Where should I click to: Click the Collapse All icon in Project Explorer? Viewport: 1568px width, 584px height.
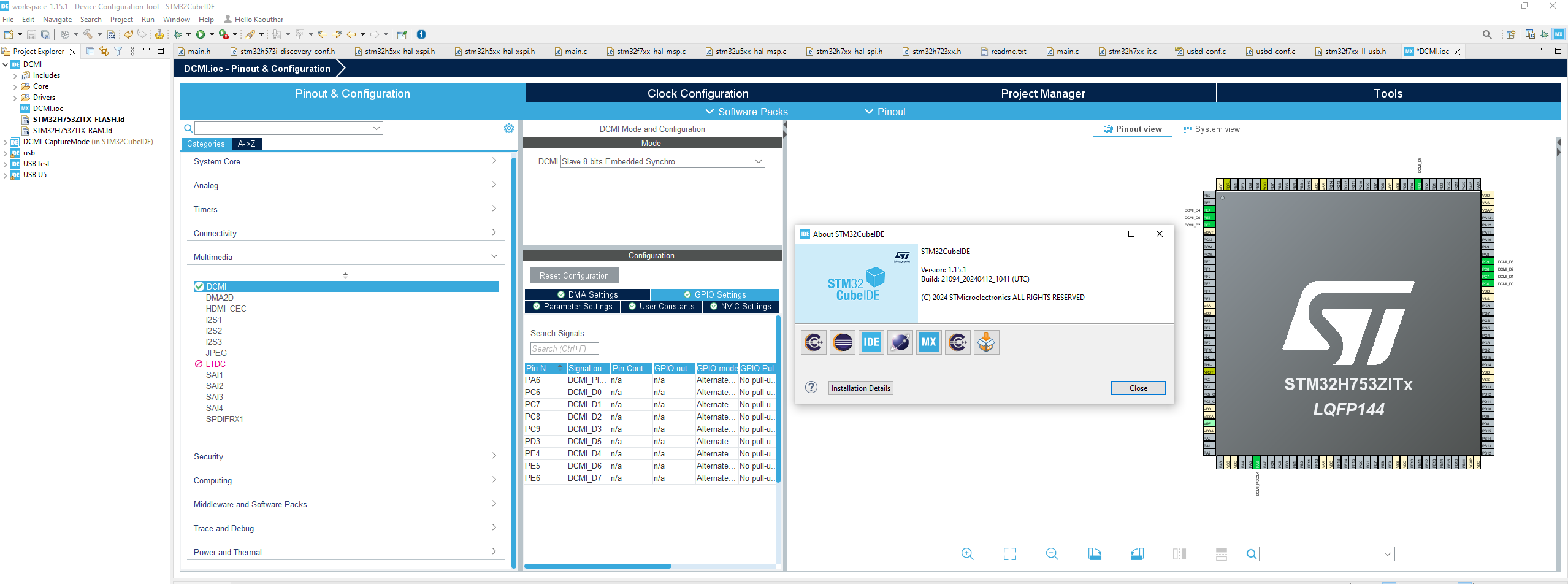(x=91, y=51)
